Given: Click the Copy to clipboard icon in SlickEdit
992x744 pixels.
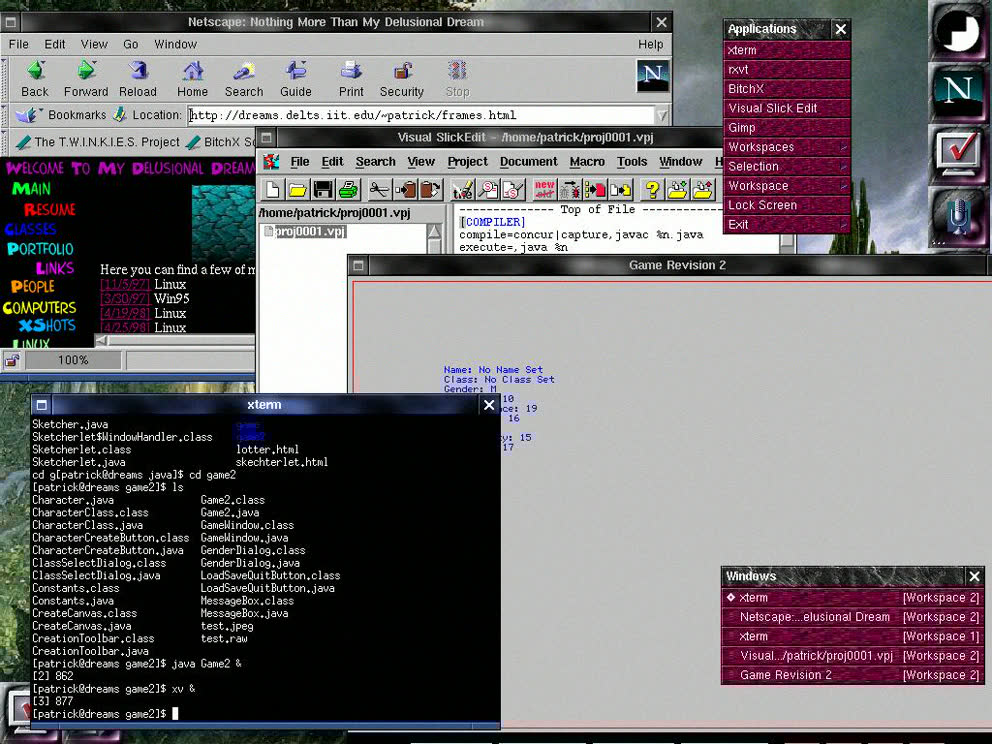Looking at the screenshot, I should point(405,189).
